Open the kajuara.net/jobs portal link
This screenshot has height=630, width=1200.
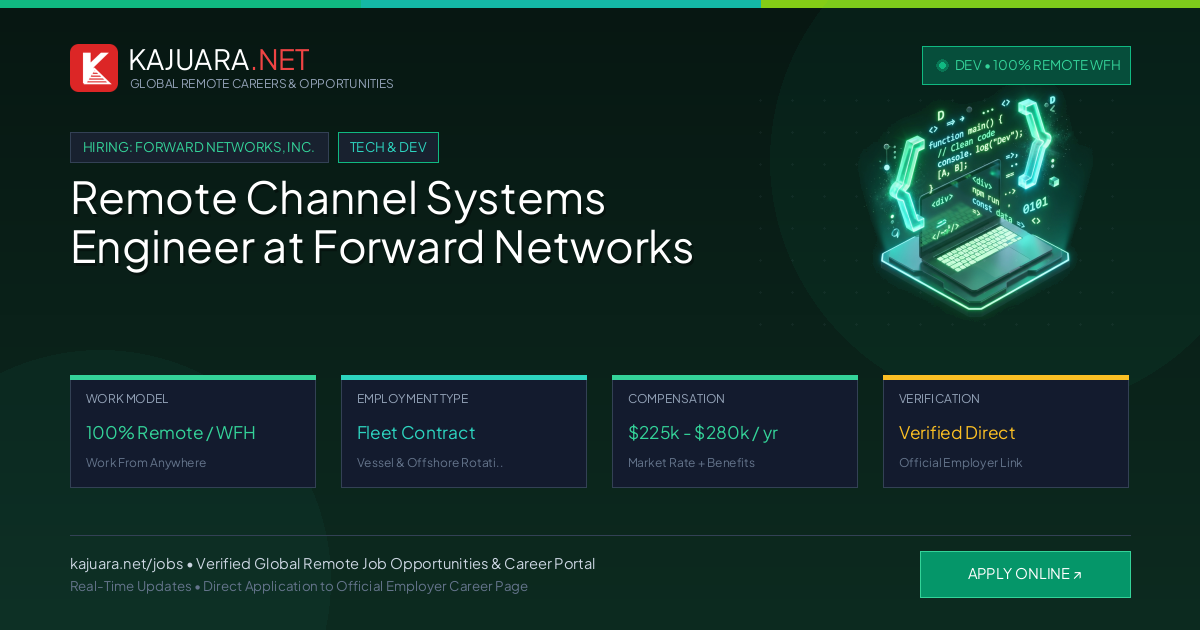pos(126,564)
